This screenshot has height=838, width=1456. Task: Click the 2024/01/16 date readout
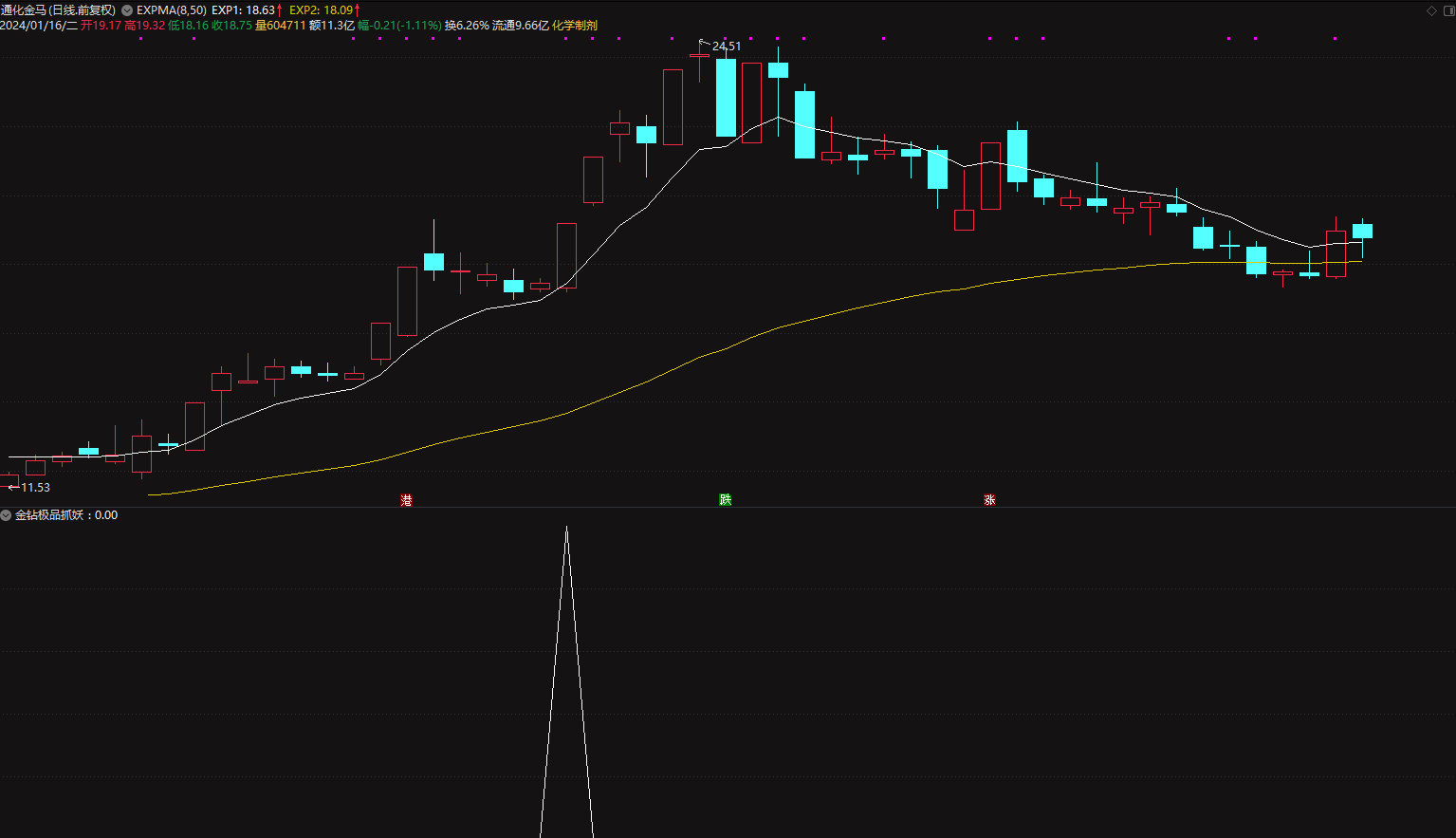(x=39, y=26)
